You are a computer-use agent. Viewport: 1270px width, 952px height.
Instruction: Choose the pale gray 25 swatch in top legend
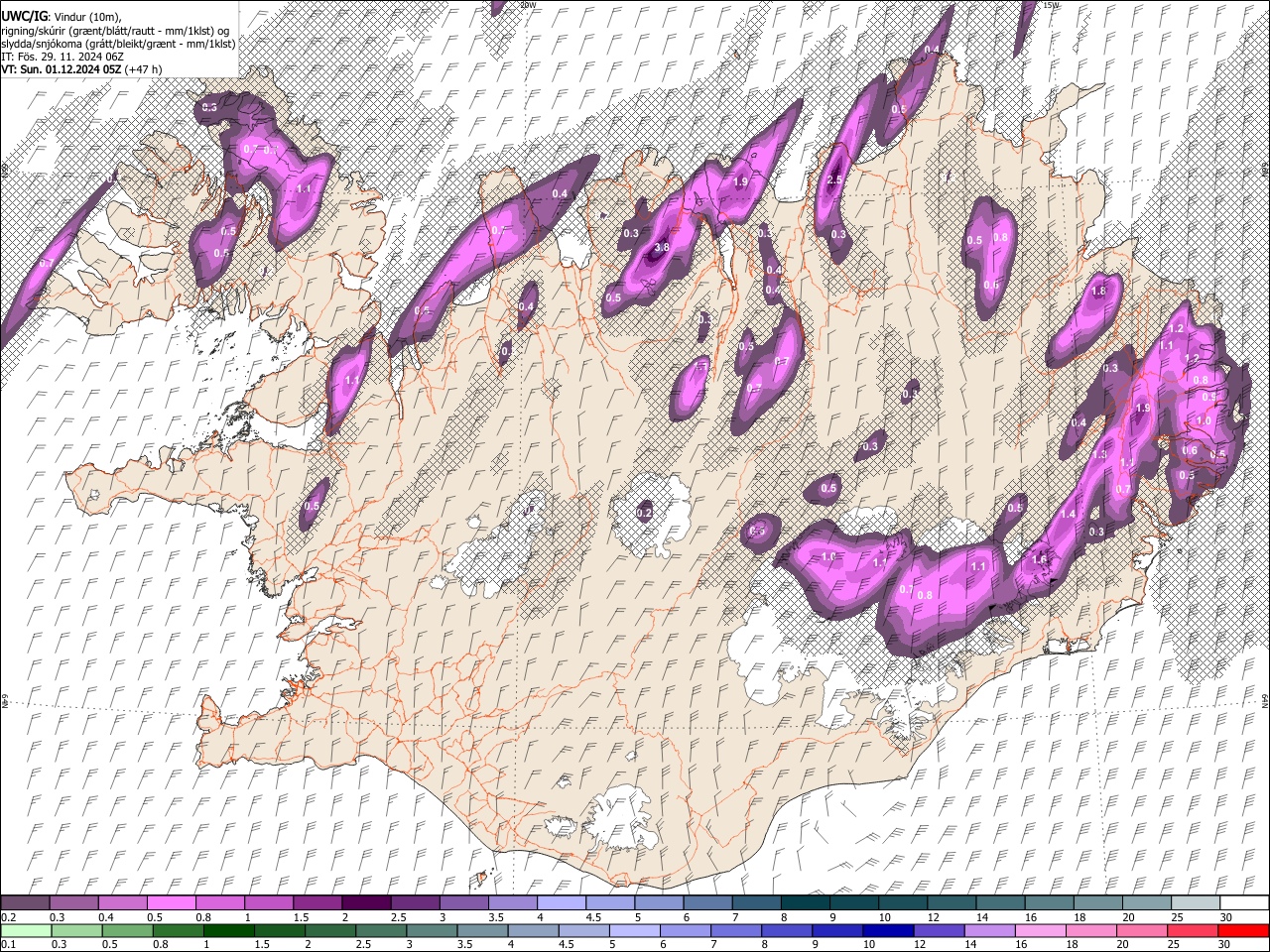[1195, 903]
